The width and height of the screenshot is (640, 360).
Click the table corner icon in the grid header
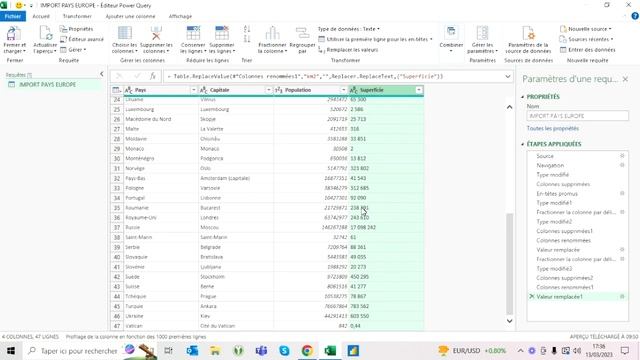click(x=116, y=90)
